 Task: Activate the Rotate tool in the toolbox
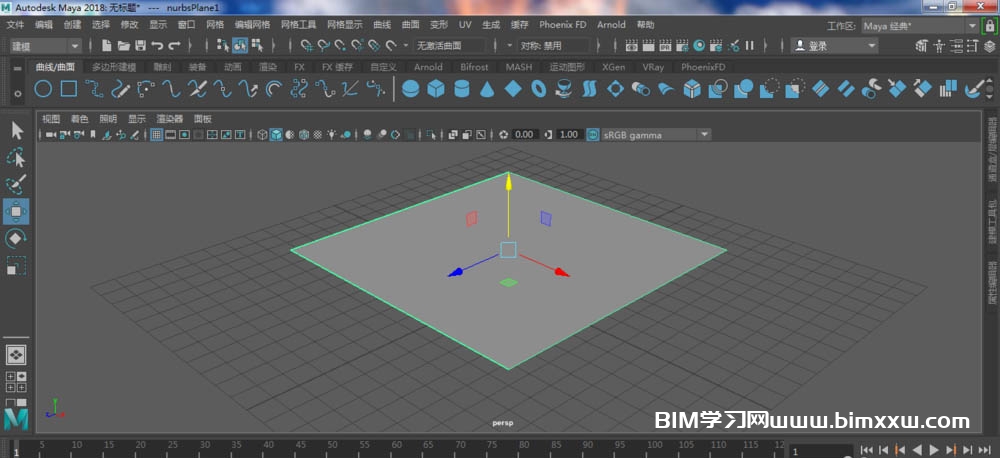(16, 238)
